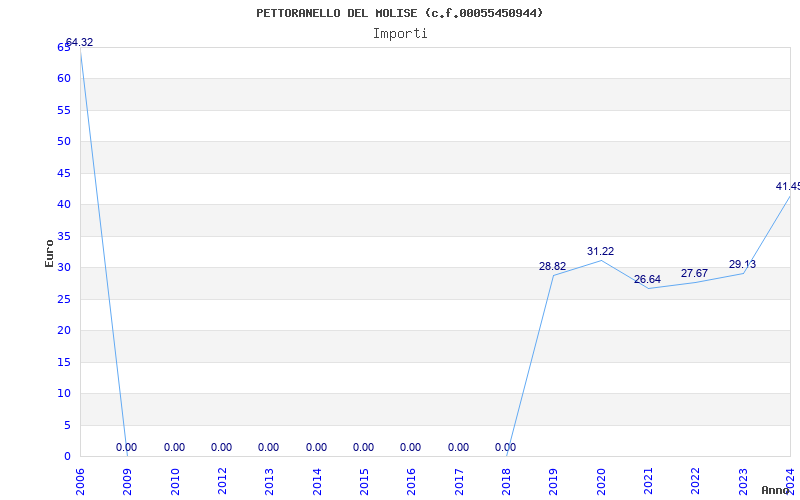Select the 64.32 data label

[x=80, y=42]
